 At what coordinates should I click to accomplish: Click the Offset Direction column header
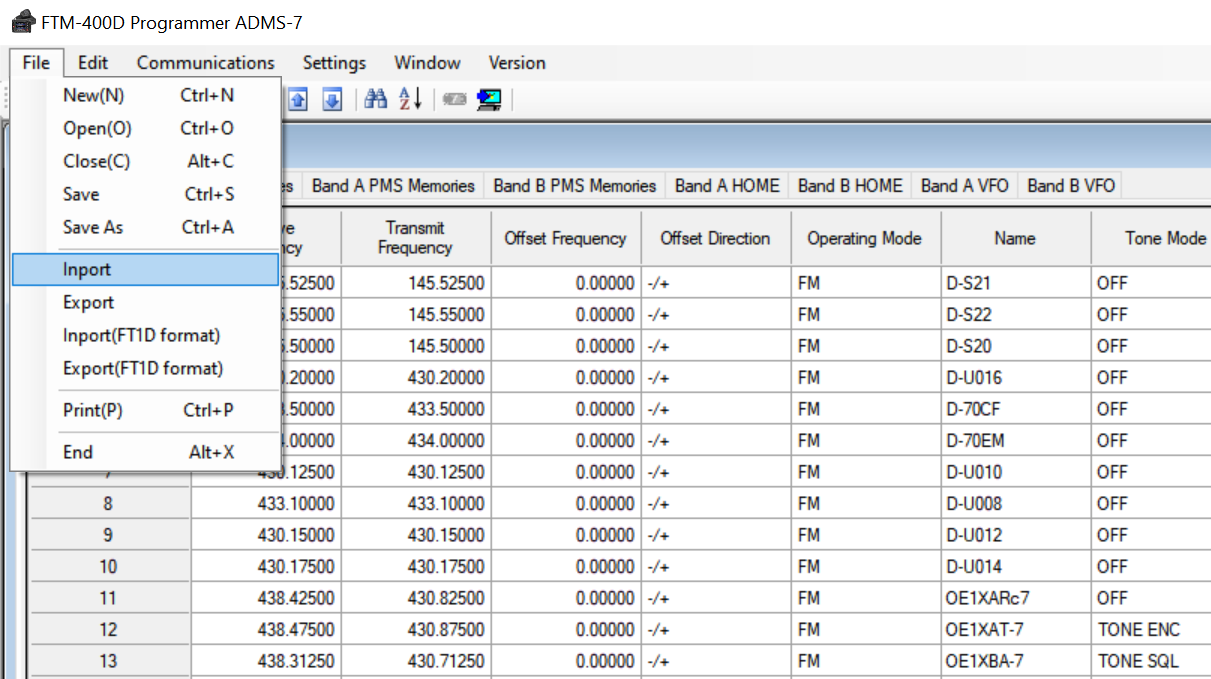(x=715, y=238)
